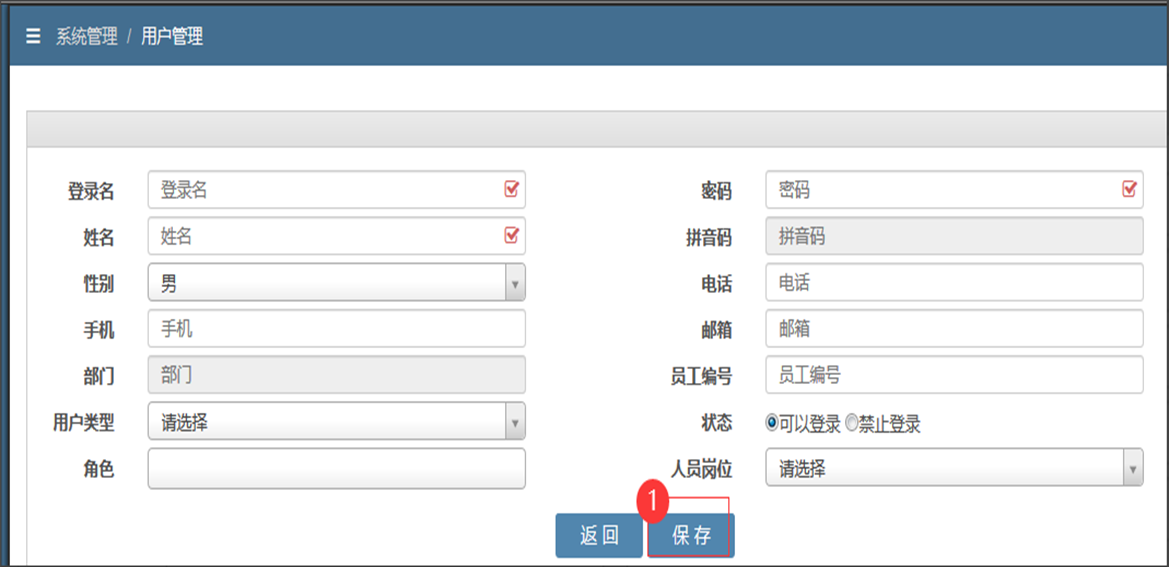
Task: Focus the 密码 input field
Action: click(x=954, y=190)
